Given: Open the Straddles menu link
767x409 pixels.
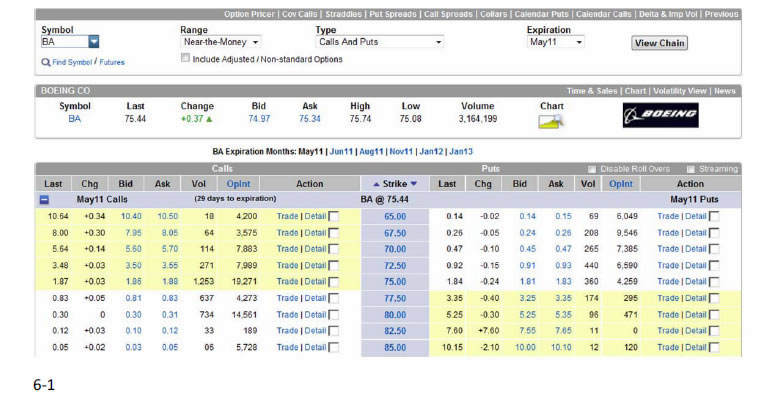Looking at the screenshot, I should tap(343, 14).
